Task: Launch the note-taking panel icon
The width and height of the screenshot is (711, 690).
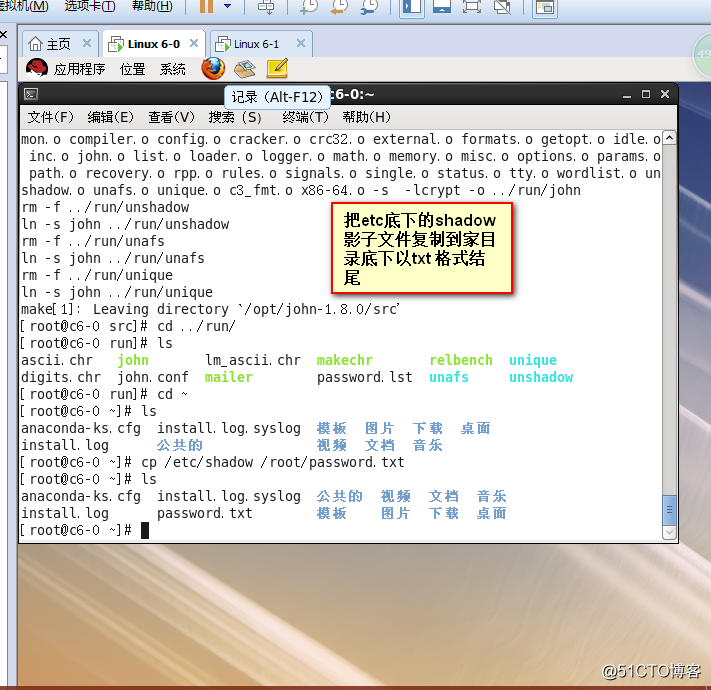Action: click(x=278, y=68)
